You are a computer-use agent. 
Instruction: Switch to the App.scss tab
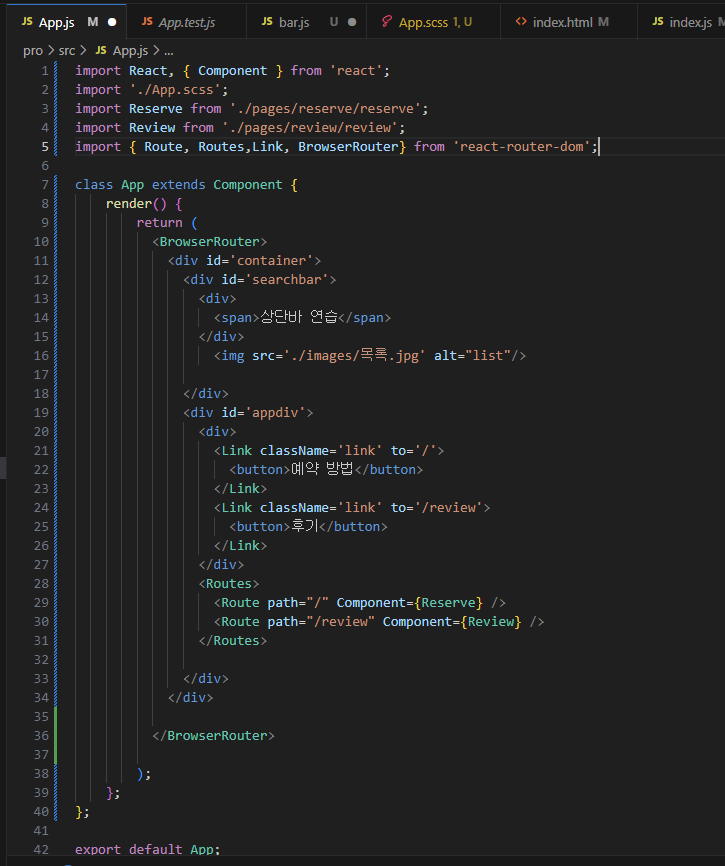(x=433, y=22)
